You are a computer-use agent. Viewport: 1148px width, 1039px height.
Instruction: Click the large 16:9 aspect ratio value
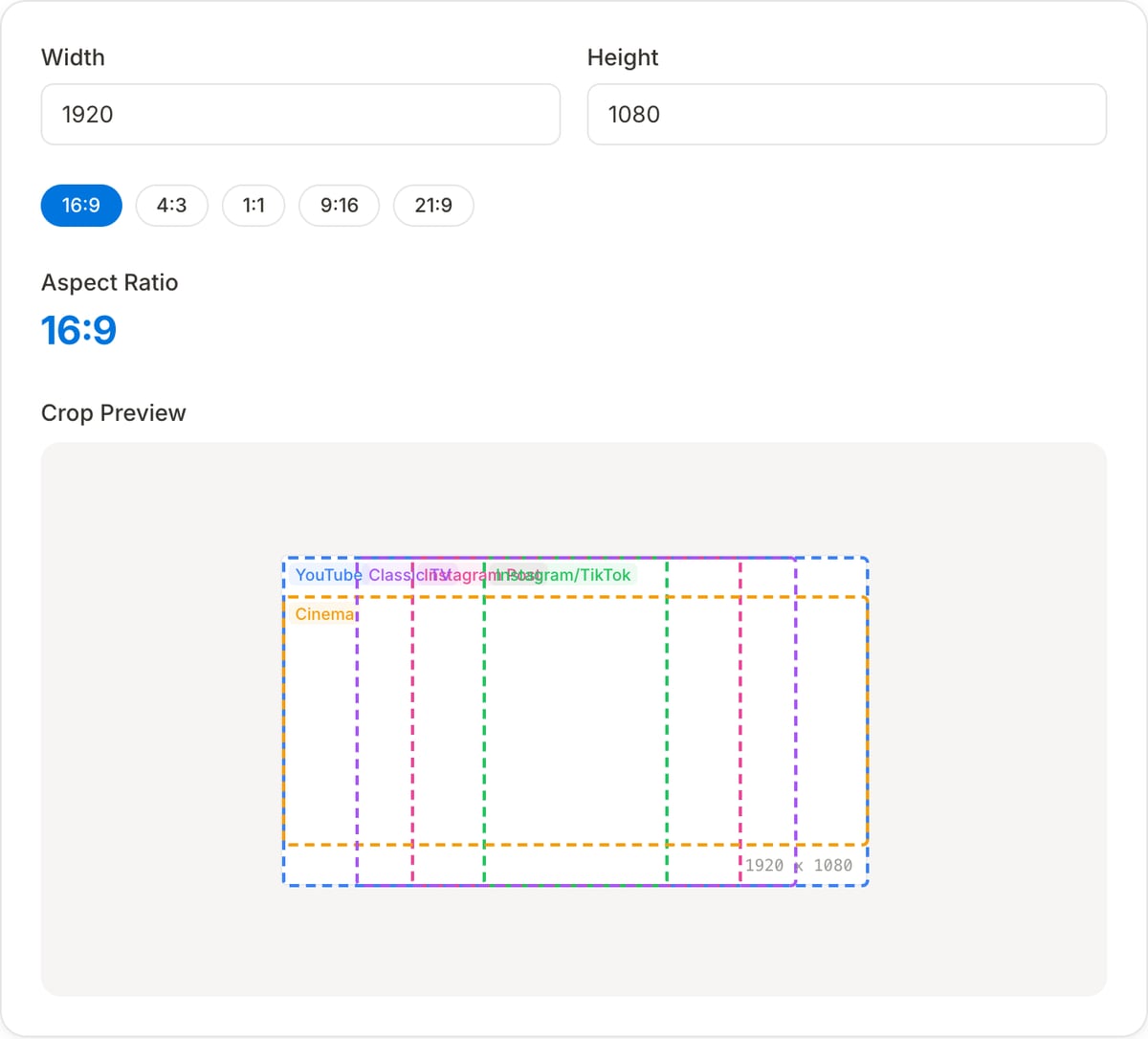pyautogui.click(x=78, y=331)
